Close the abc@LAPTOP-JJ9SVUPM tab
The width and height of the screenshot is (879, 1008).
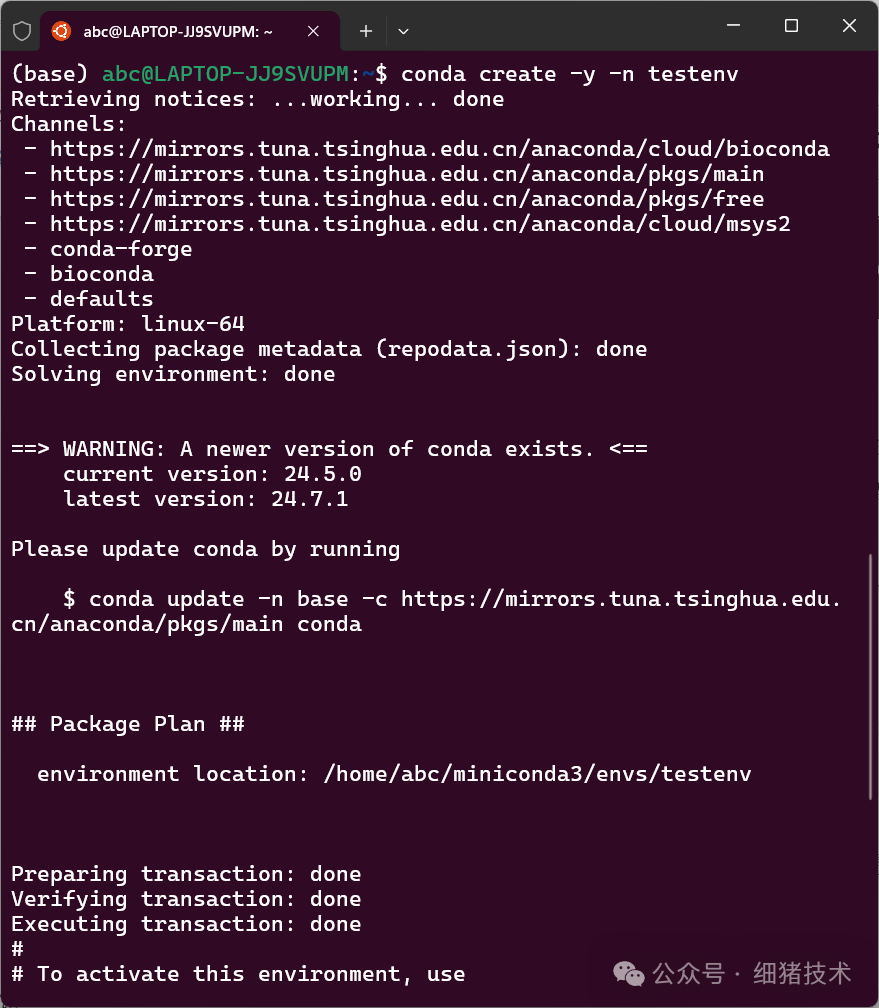pyautogui.click(x=314, y=30)
